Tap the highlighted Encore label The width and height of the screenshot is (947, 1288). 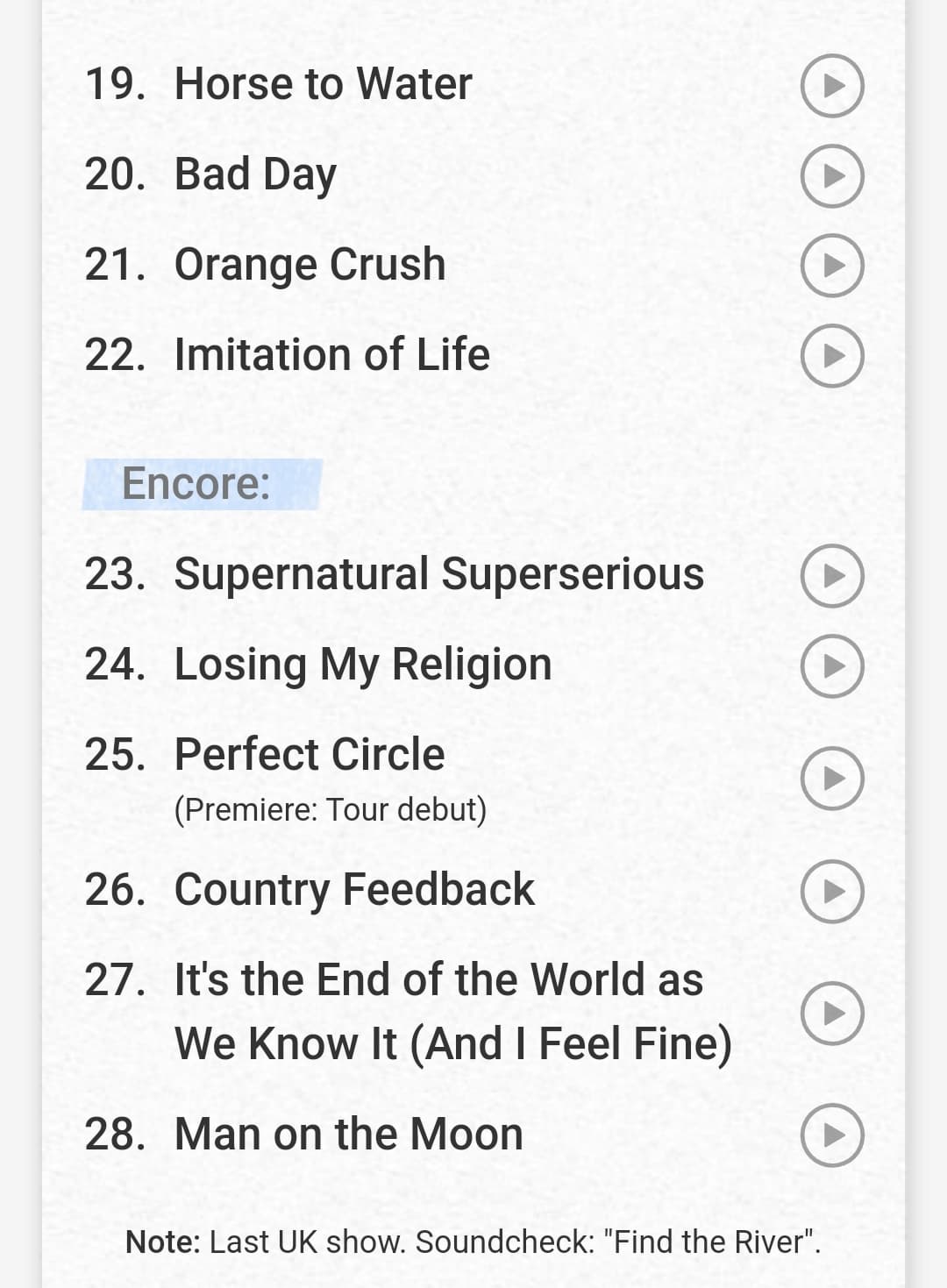point(201,484)
